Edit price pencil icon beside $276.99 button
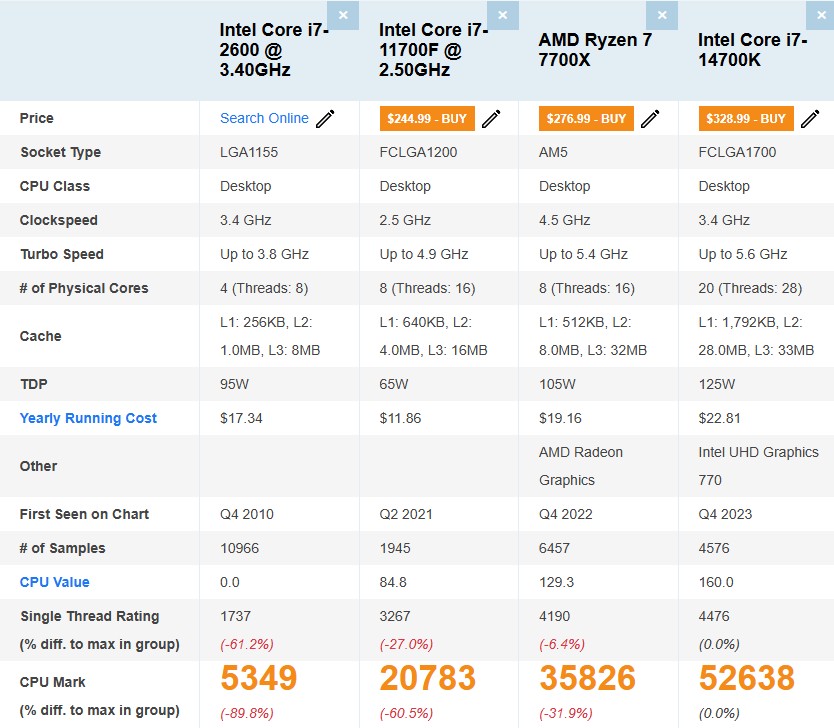 coord(650,119)
